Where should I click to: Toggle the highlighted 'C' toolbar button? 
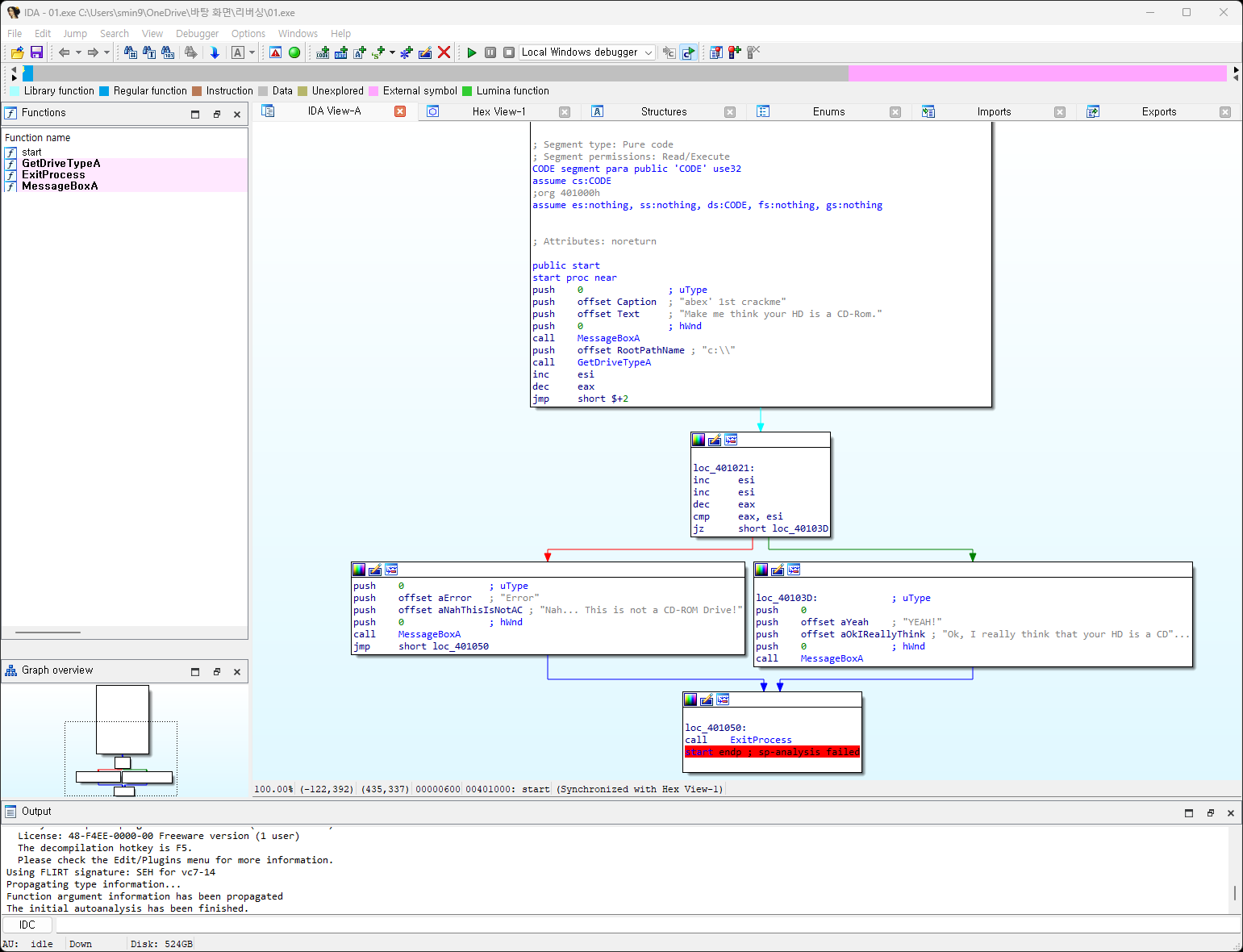pyautogui.click(x=688, y=52)
